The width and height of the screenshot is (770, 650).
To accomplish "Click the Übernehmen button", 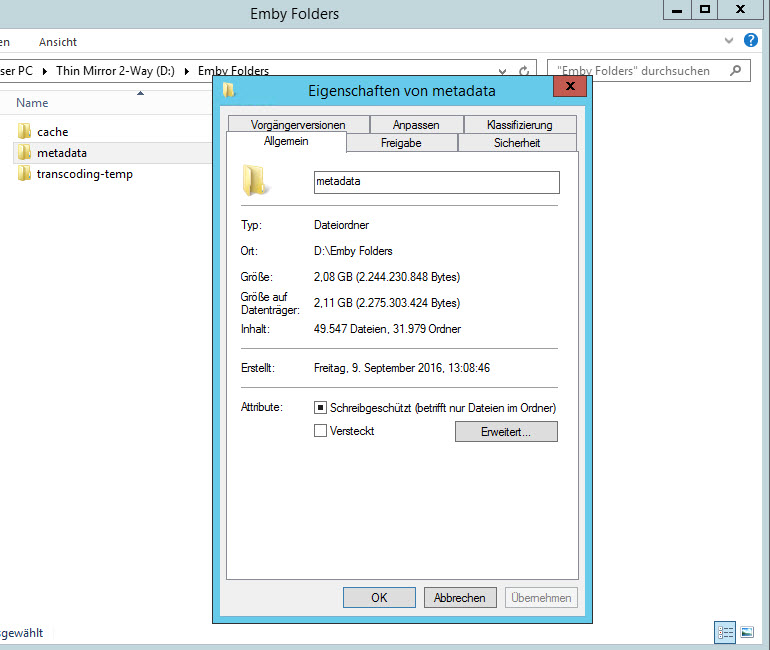I will pos(541,597).
